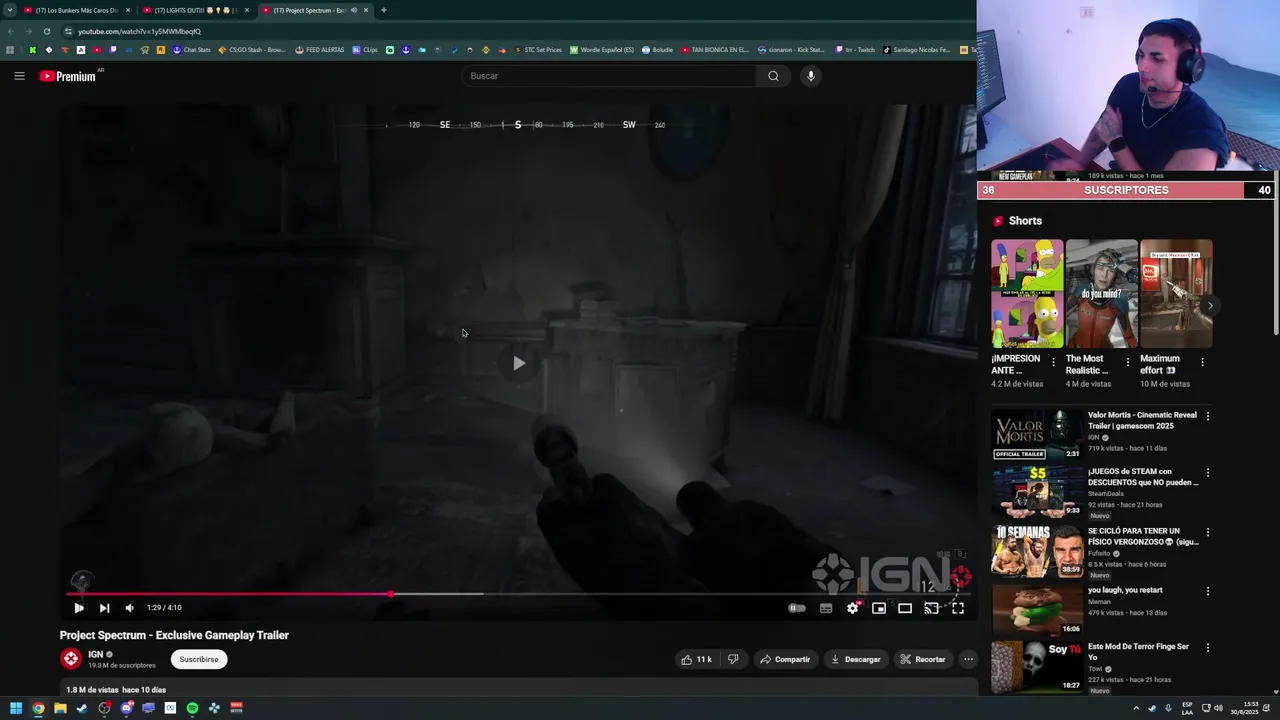This screenshot has height=720, width=1280.
Task: Open options for ¡IMPRESIONANTE short
Action: point(1053,363)
